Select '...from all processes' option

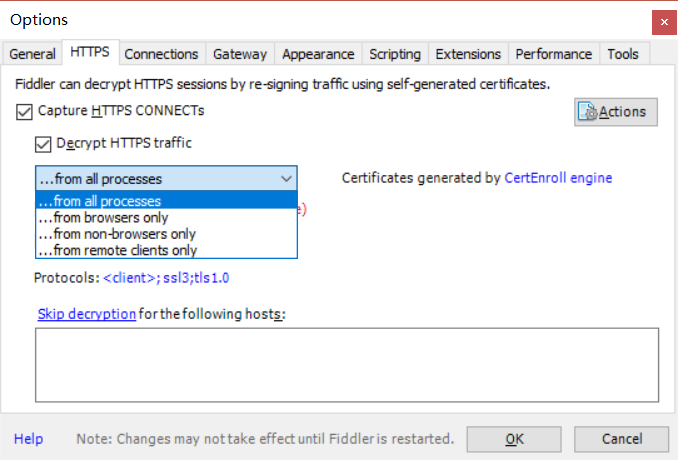166,202
